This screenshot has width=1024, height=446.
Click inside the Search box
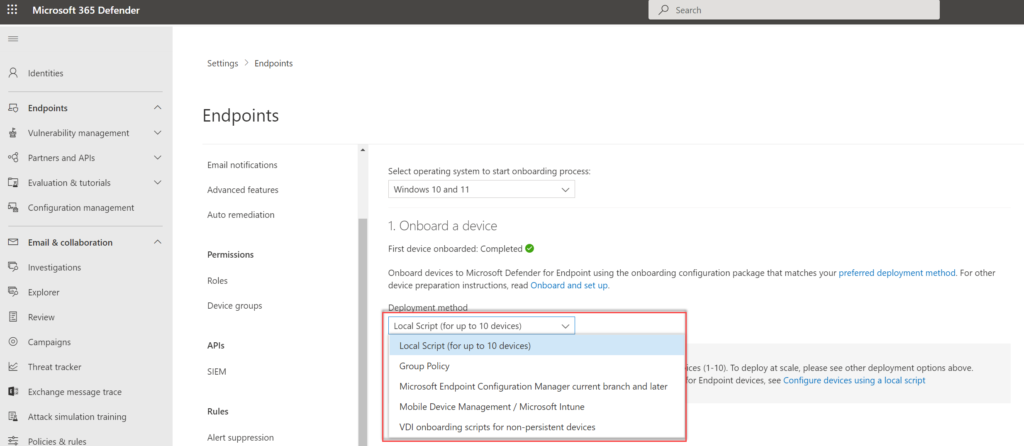click(x=794, y=10)
